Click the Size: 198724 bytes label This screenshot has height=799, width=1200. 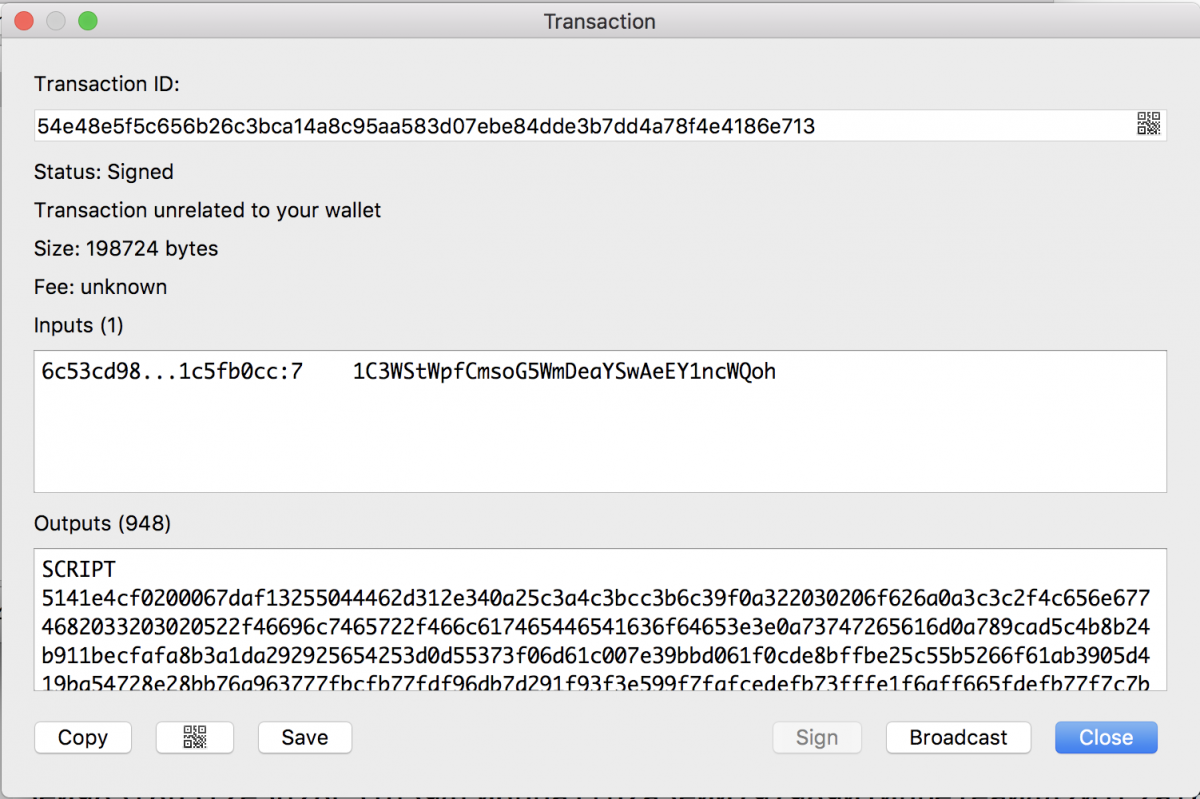point(126,248)
